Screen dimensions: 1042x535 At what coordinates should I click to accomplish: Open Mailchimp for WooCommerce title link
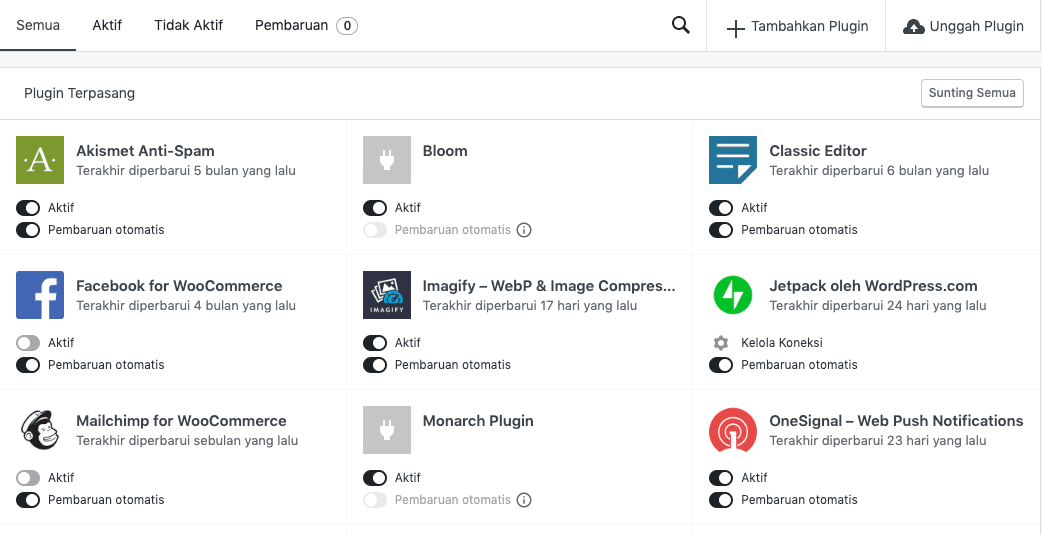click(x=181, y=421)
